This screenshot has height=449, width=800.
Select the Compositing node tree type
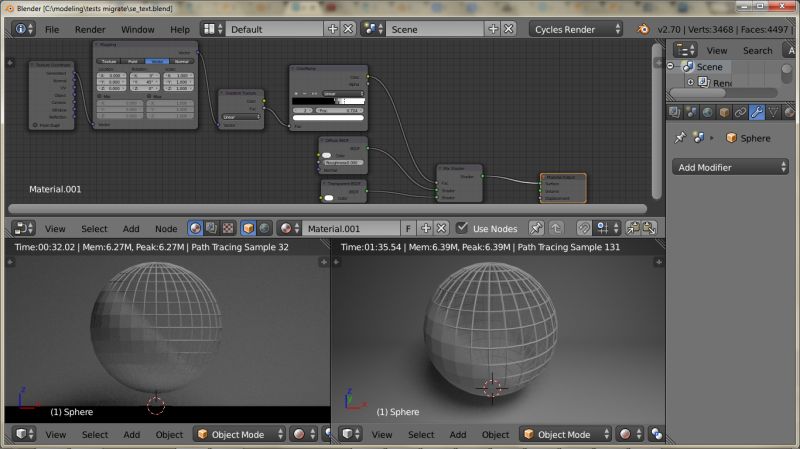(x=211, y=228)
